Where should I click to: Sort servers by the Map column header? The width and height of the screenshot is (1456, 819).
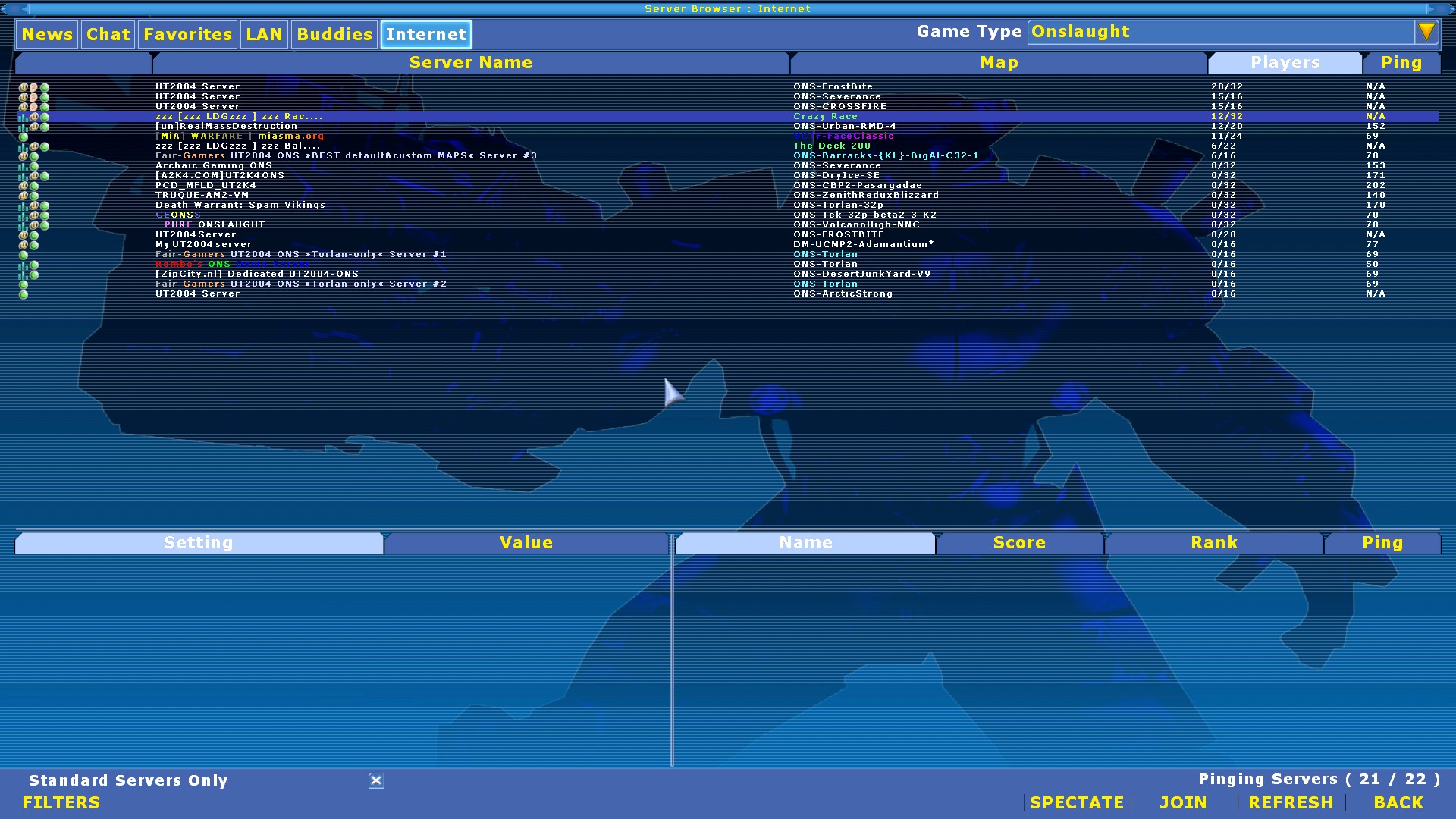999,63
